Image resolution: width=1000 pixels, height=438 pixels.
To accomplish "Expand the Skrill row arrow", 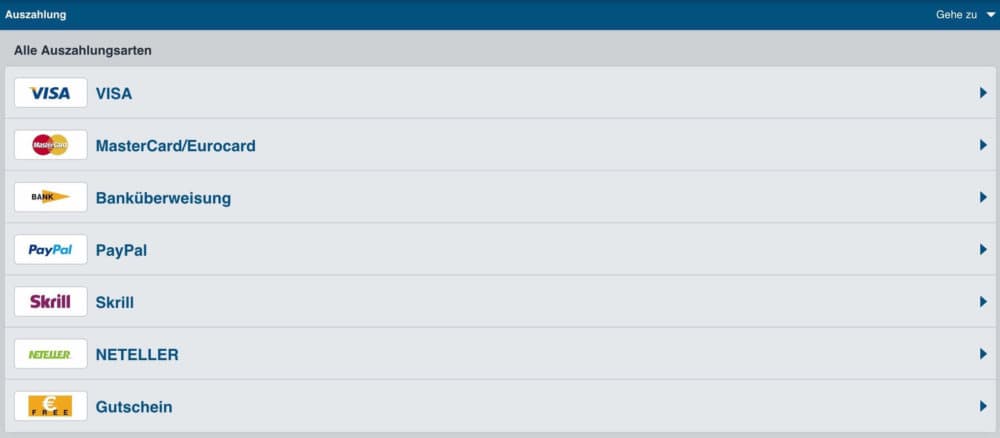I will pos(983,301).
